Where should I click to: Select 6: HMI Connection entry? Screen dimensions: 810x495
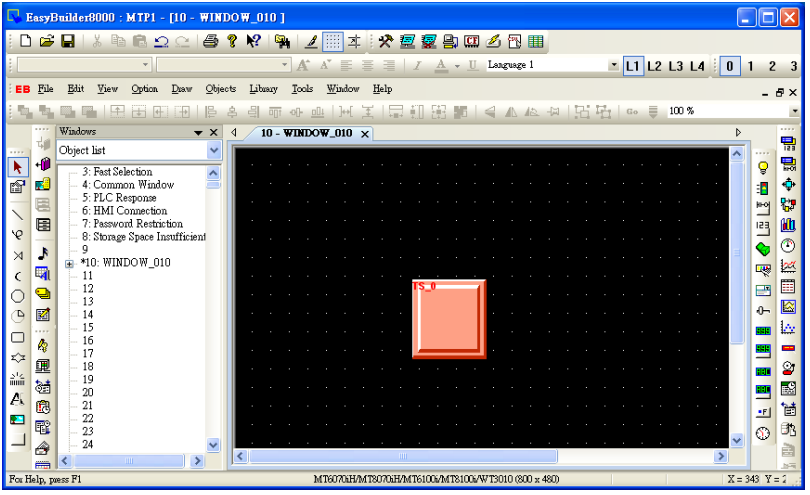(124, 211)
